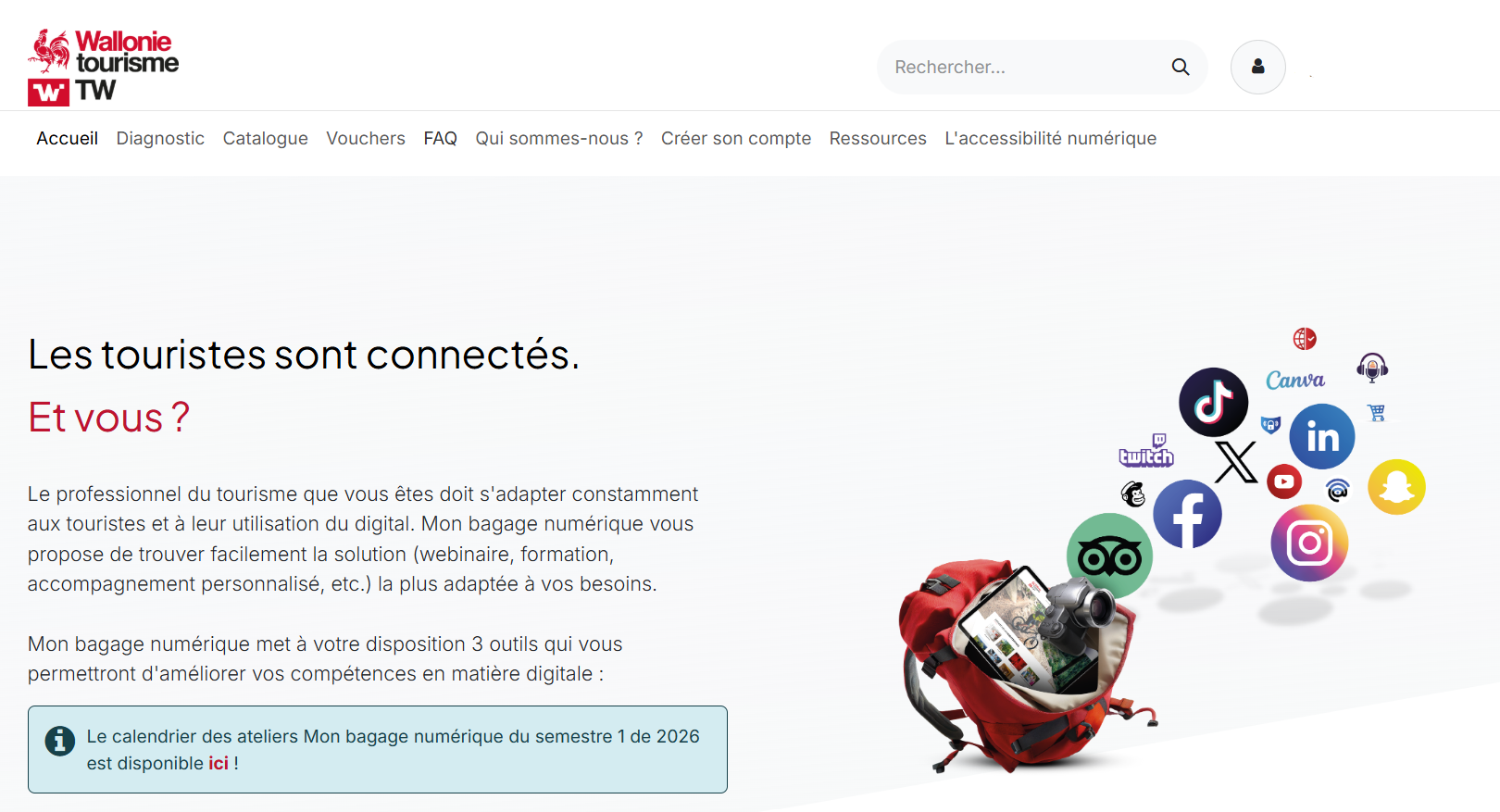The width and height of the screenshot is (1500, 812).
Task: Click the Instagram icon bubble
Action: [x=1309, y=543]
